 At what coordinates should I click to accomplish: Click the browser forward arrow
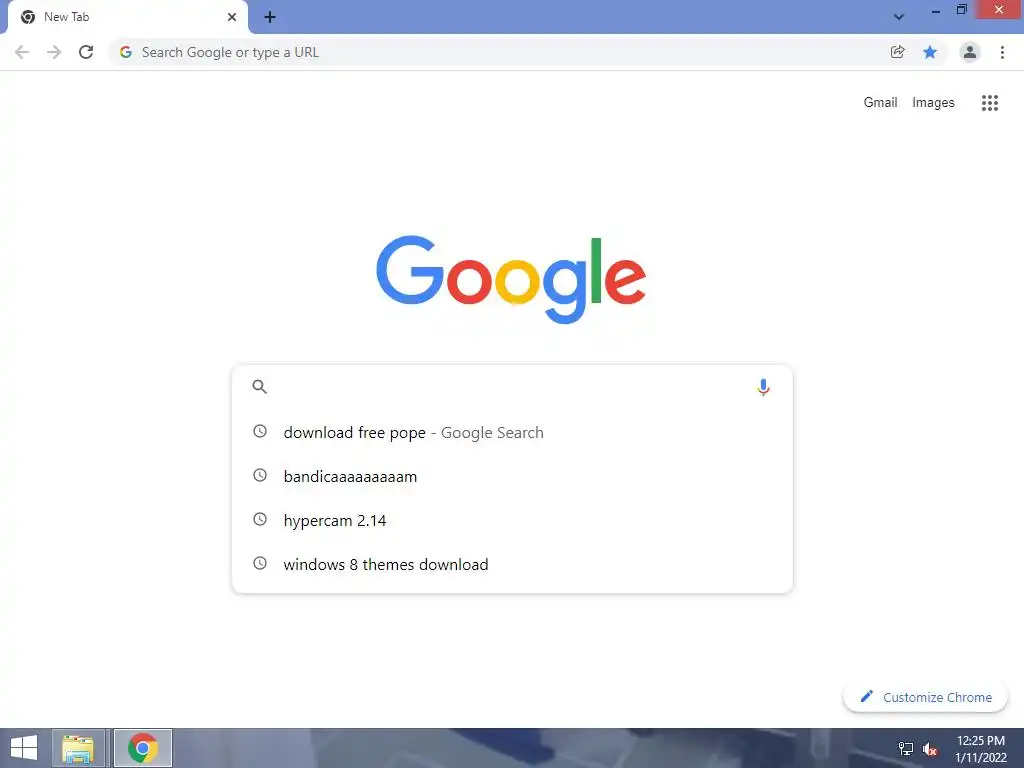pos(54,52)
